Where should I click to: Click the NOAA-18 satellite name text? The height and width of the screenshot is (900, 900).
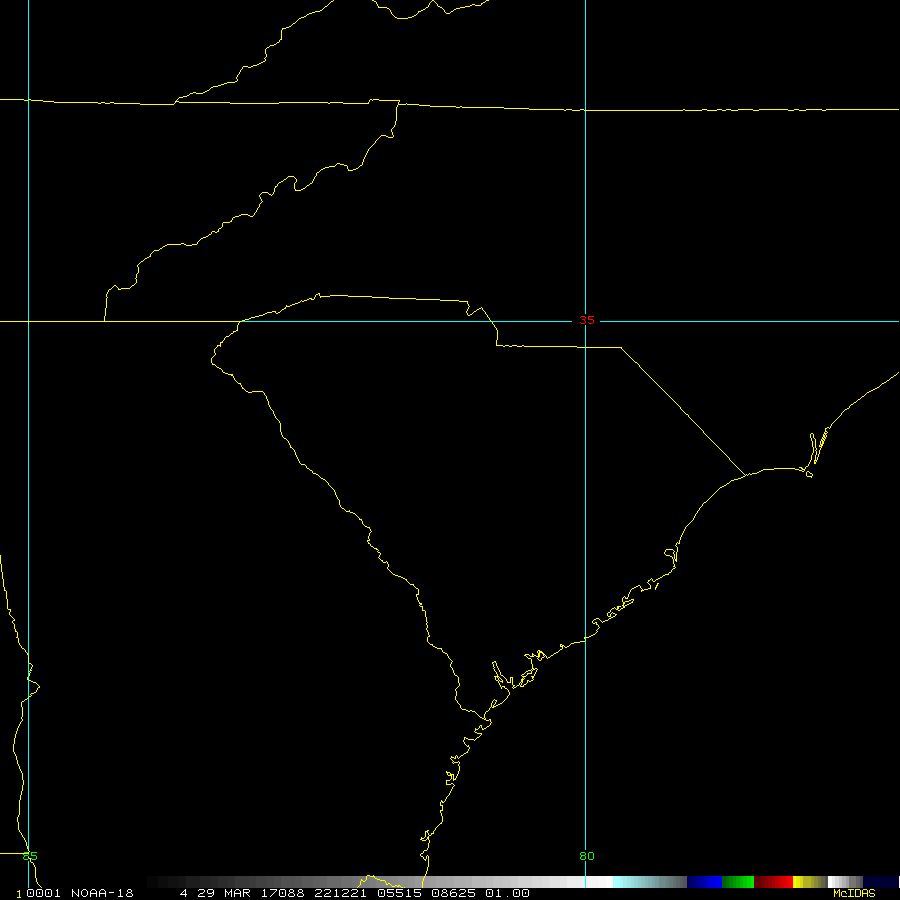[102, 893]
